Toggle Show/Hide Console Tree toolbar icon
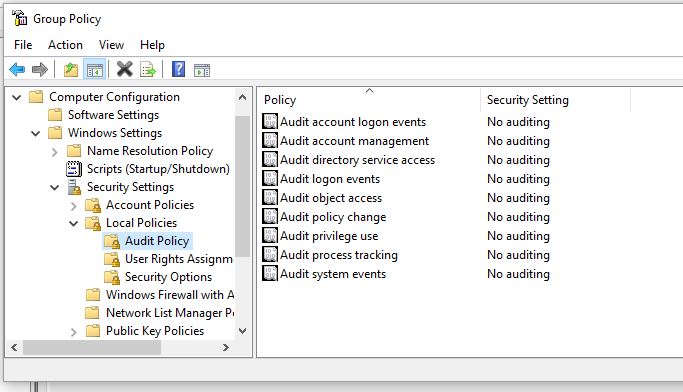 tap(95, 69)
